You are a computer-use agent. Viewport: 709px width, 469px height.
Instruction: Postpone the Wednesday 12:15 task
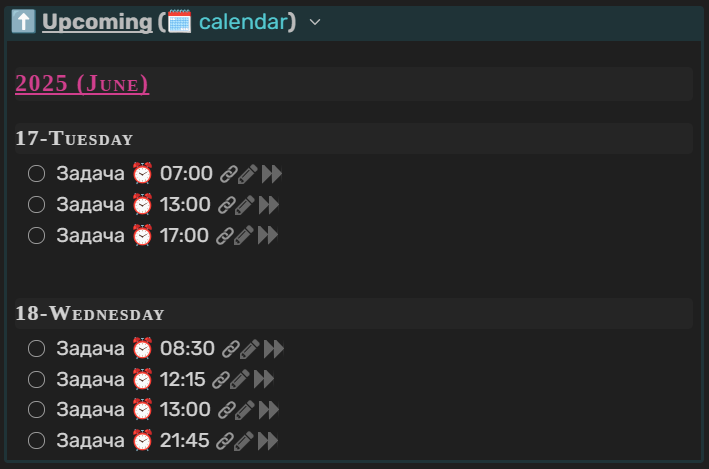click(263, 380)
